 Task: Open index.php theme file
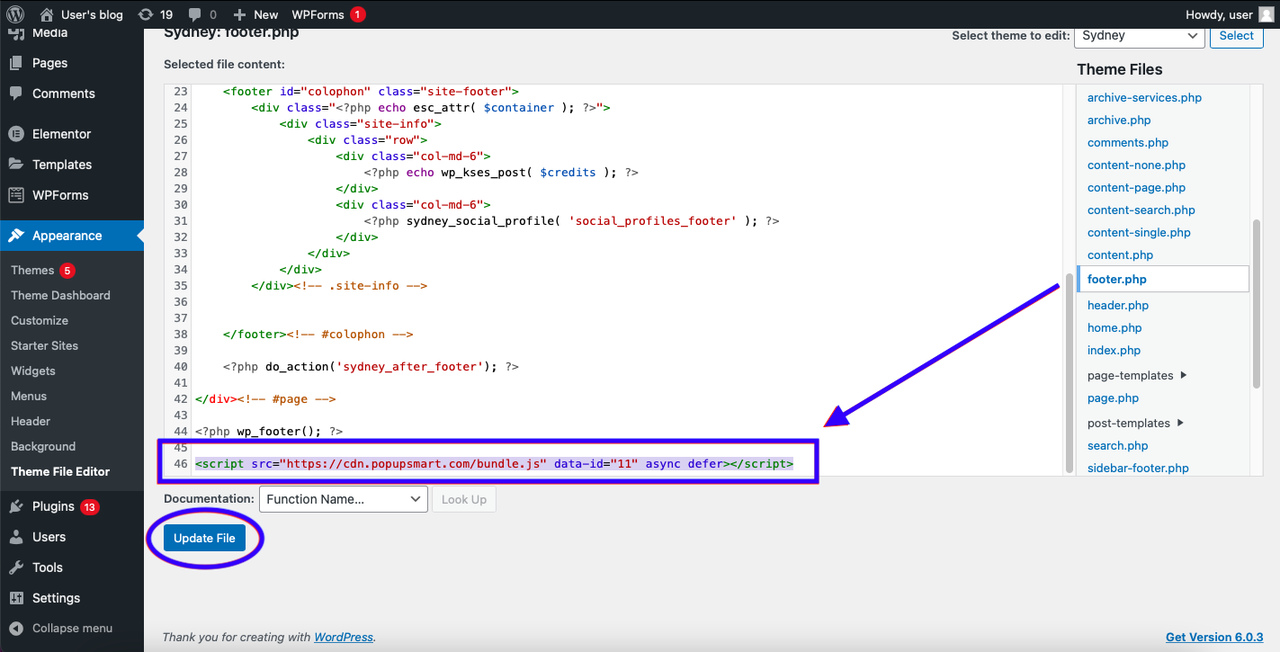coord(1114,350)
